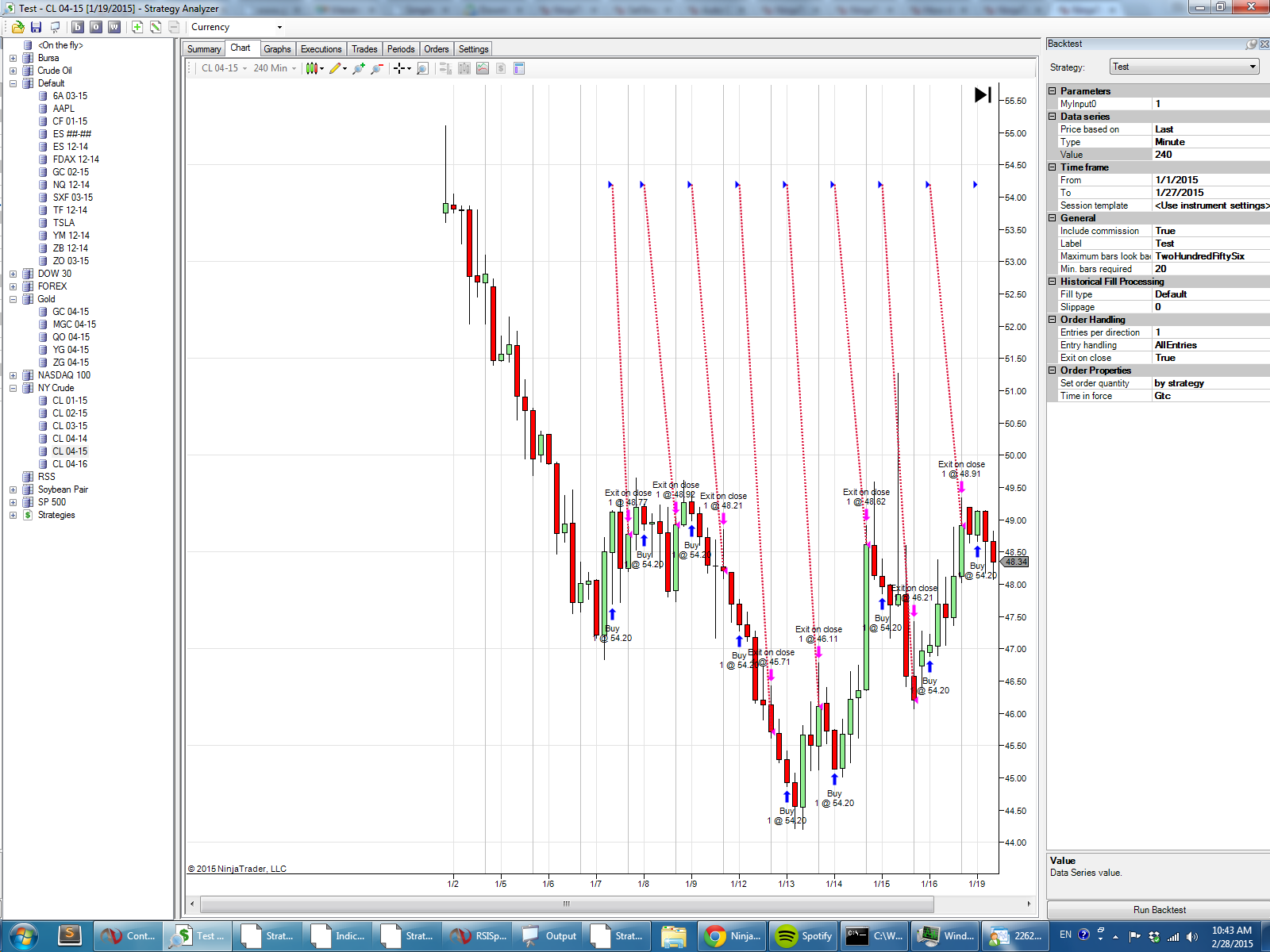Click the 'b' backtest toolbar button
The width and height of the screenshot is (1270, 952).
click(x=77, y=27)
